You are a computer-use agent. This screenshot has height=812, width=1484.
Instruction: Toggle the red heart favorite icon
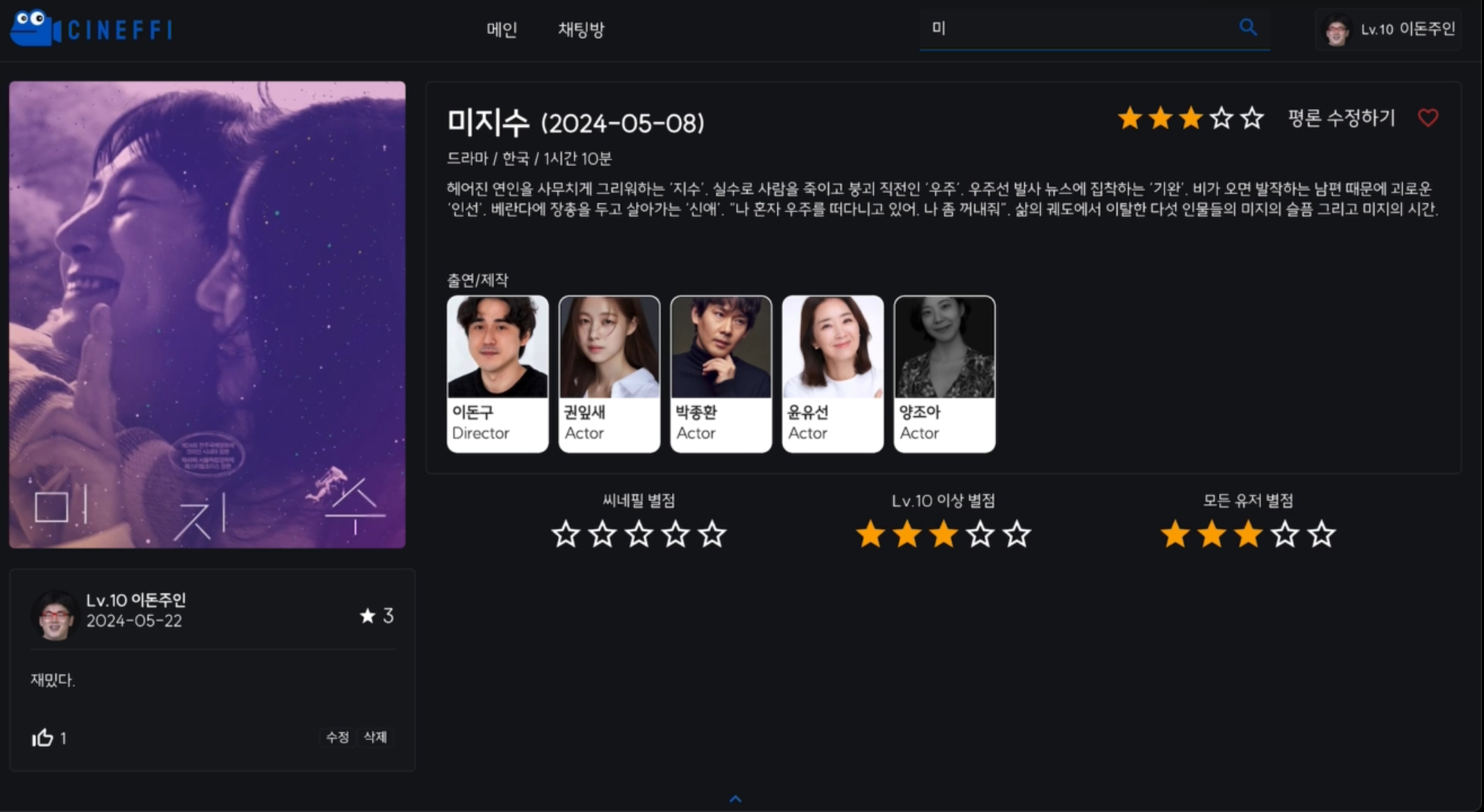tap(1428, 118)
